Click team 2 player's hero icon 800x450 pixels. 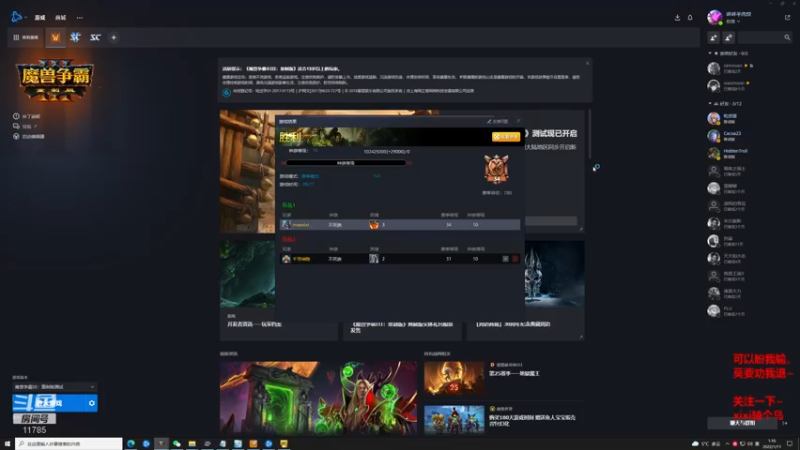click(374, 259)
